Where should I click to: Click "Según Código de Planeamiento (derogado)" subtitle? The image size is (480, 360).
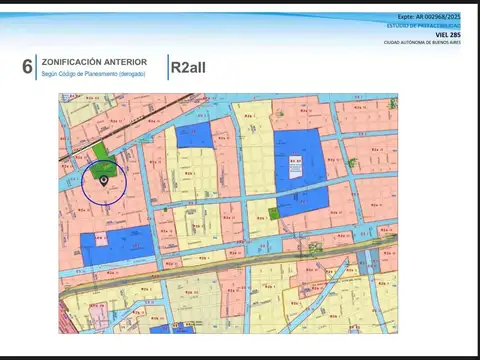[93, 74]
